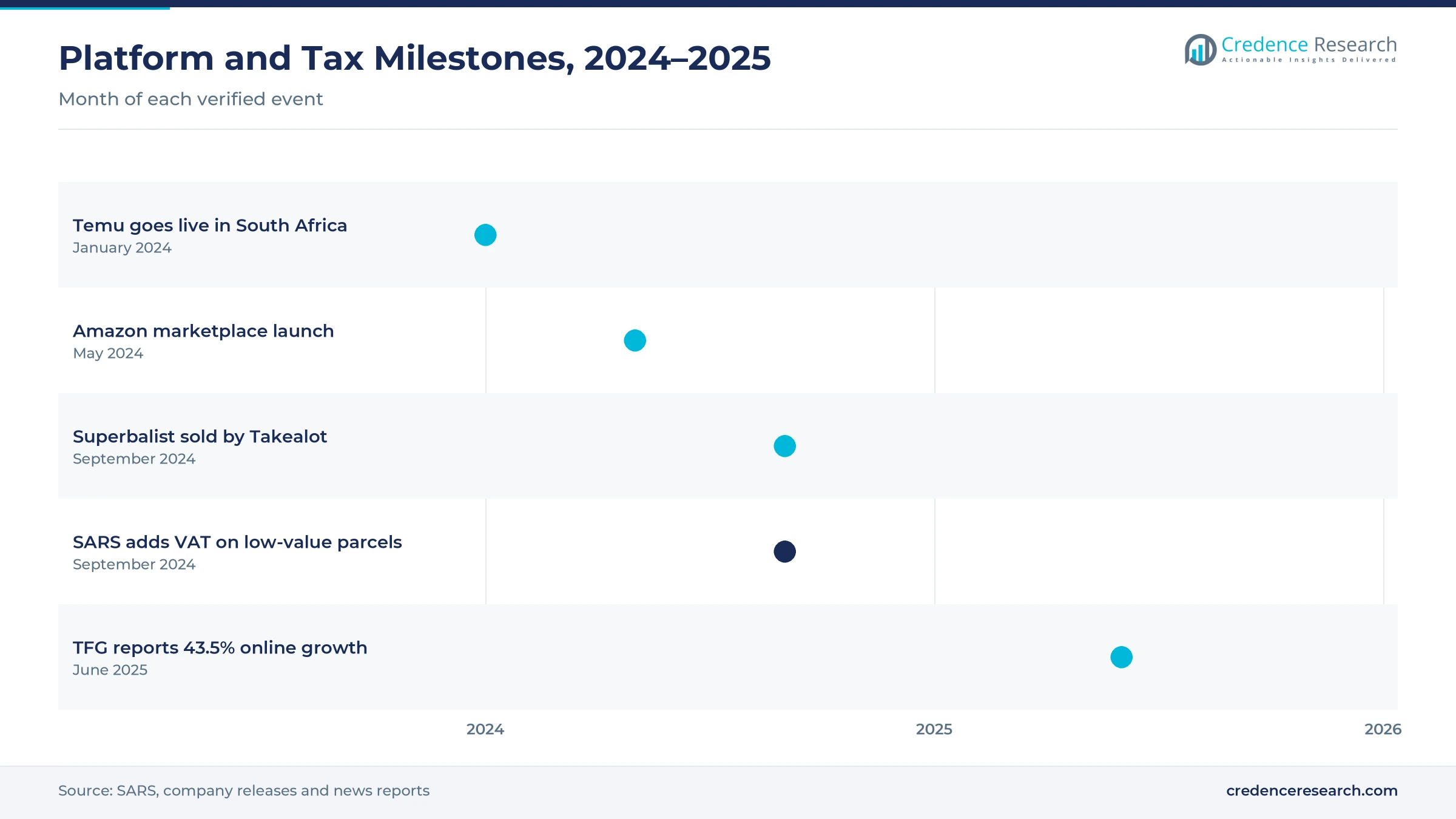Viewport: 1456px width, 819px height.
Task: Select the September 2024 date under SARS
Action: (x=134, y=565)
